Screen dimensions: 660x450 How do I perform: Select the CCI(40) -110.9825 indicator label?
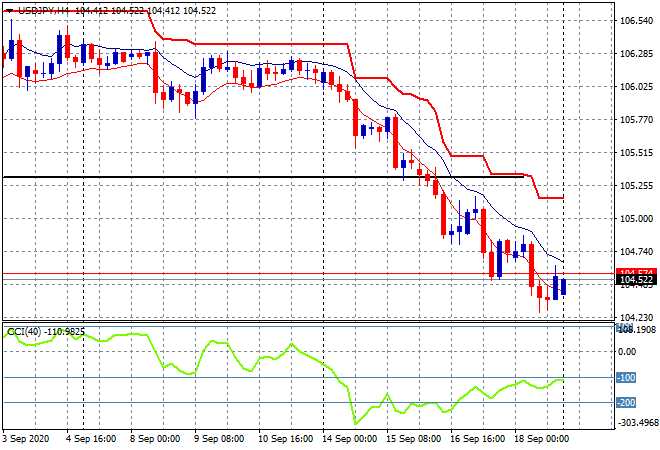click(x=46, y=332)
